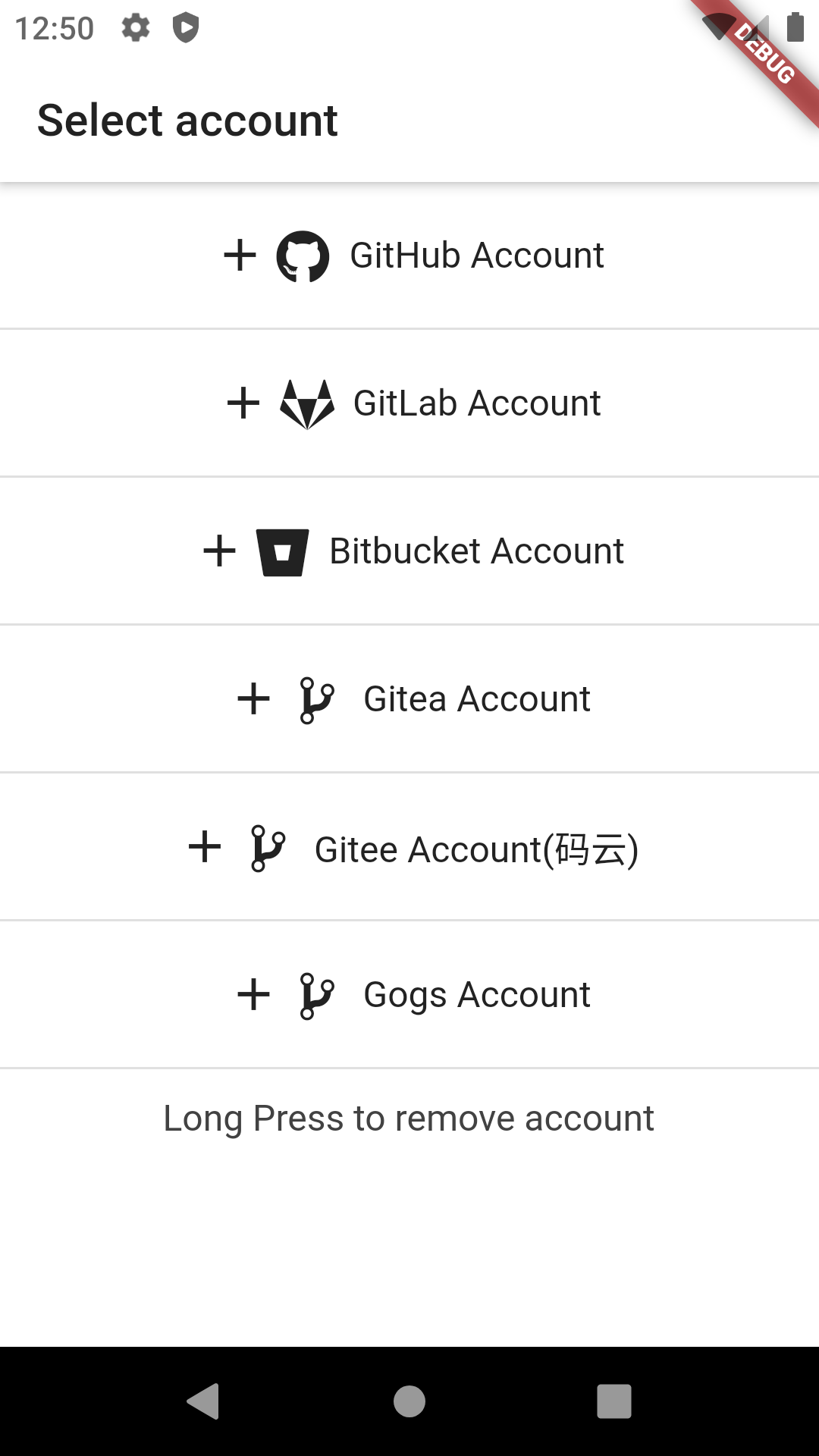Click the Gitea branch icon
This screenshot has width=819, height=1456.
[x=317, y=700]
